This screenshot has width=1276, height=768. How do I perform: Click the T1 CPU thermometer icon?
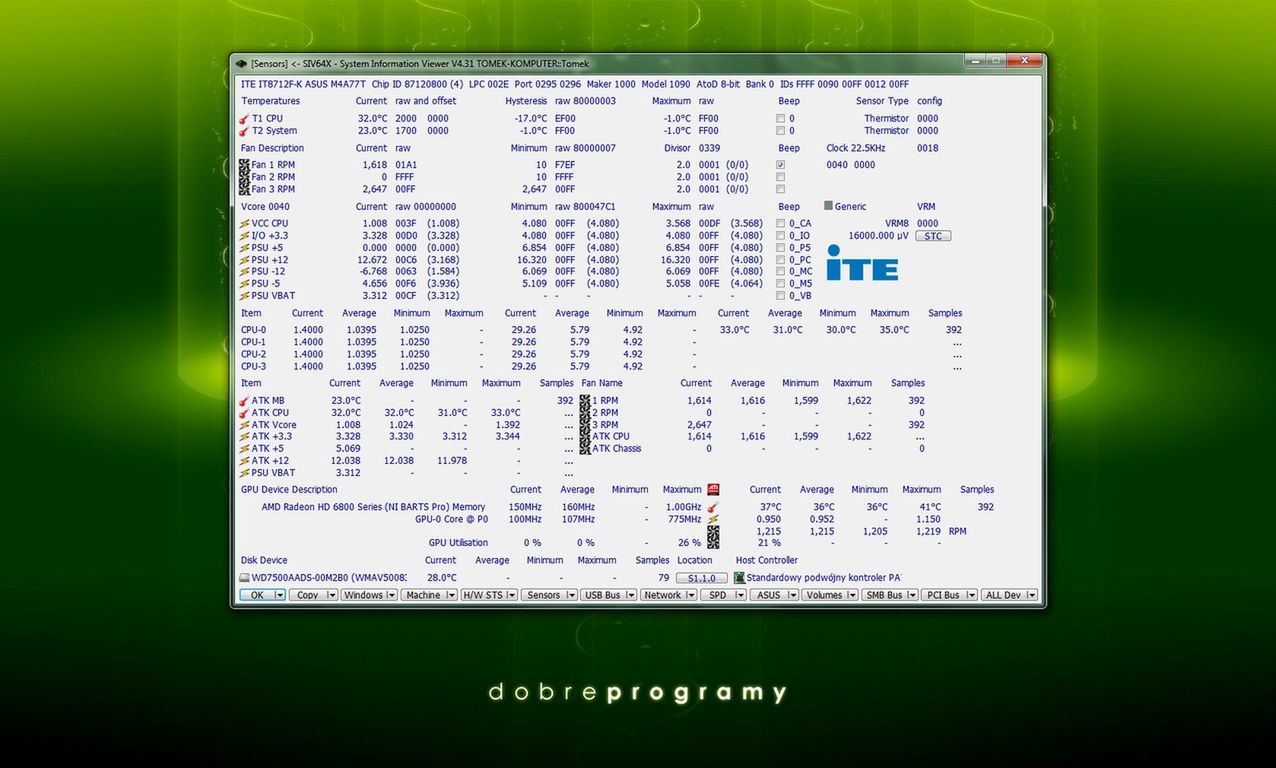(x=244, y=119)
